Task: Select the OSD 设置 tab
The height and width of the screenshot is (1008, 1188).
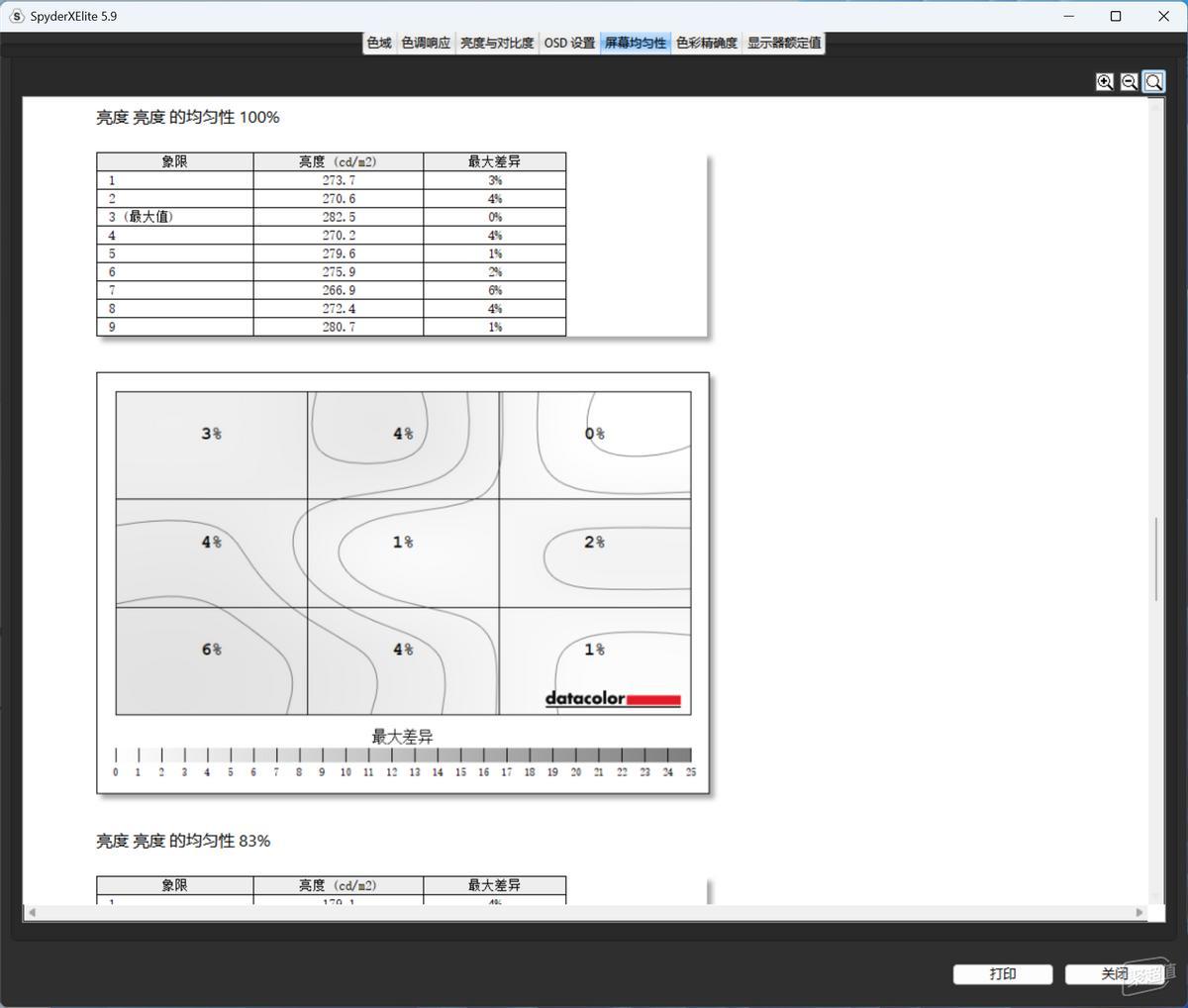Action: point(569,43)
